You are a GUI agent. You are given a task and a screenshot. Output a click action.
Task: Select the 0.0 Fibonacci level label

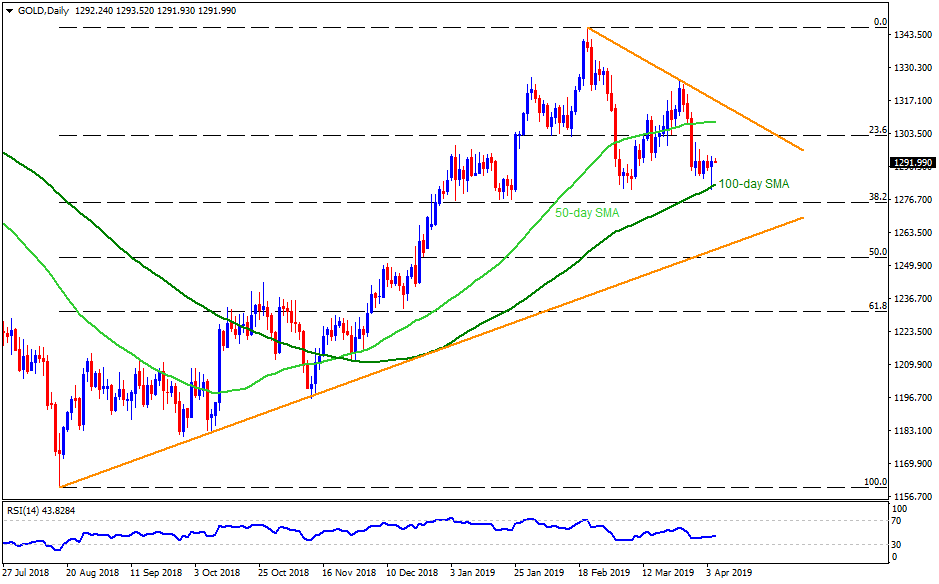[x=880, y=22]
